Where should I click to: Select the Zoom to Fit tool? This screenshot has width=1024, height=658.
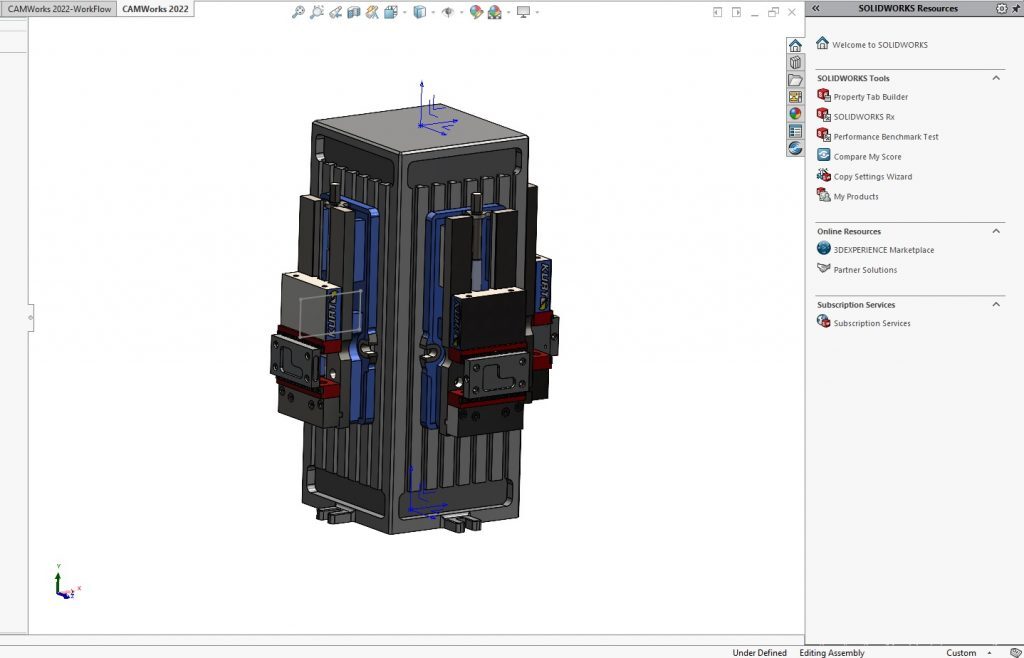(298, 13)
